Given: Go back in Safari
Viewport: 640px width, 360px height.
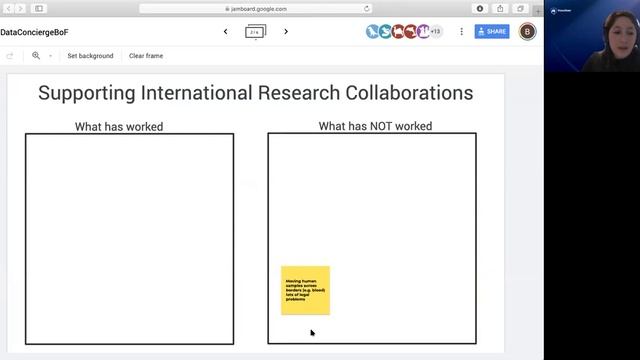Looking at the screenshot, I should (x=8, y=9).
